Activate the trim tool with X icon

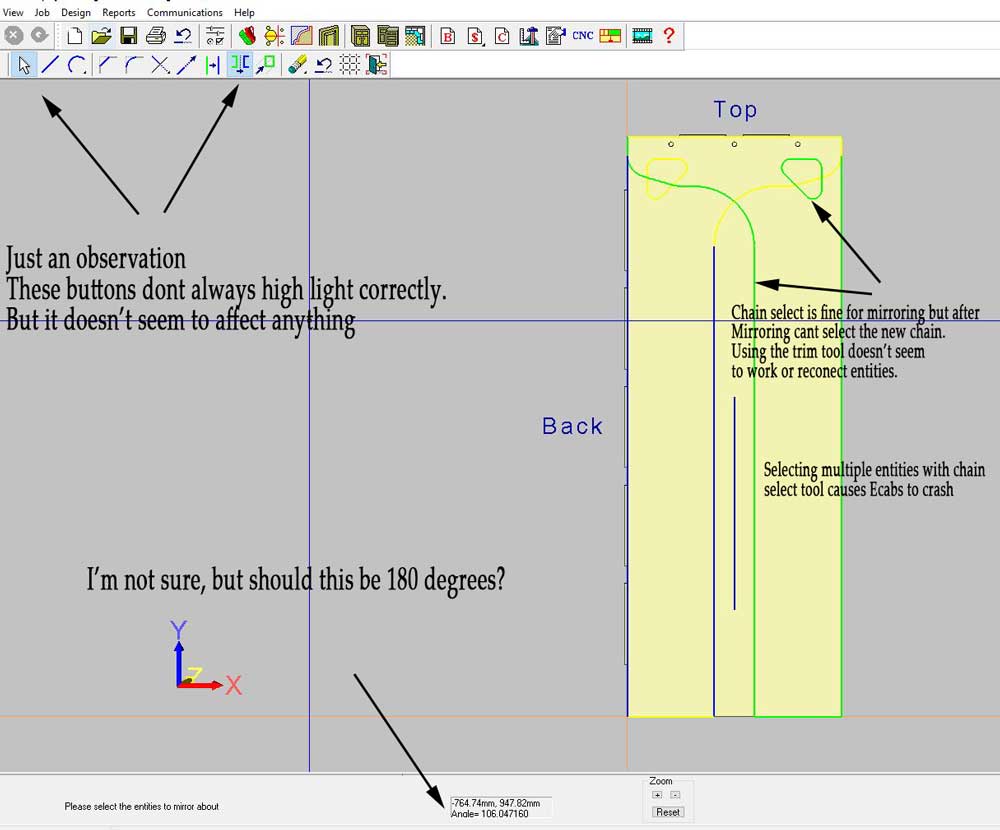coord(159,65)
